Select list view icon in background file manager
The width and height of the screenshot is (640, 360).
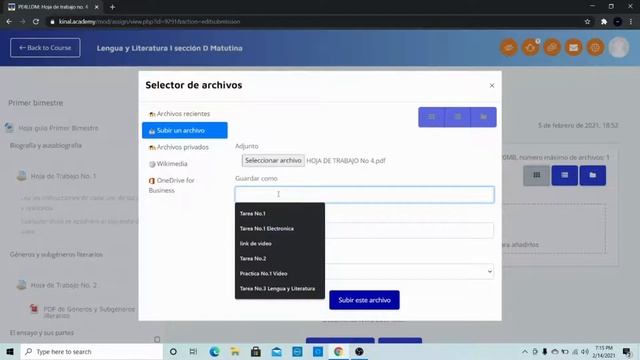(564, 176)
